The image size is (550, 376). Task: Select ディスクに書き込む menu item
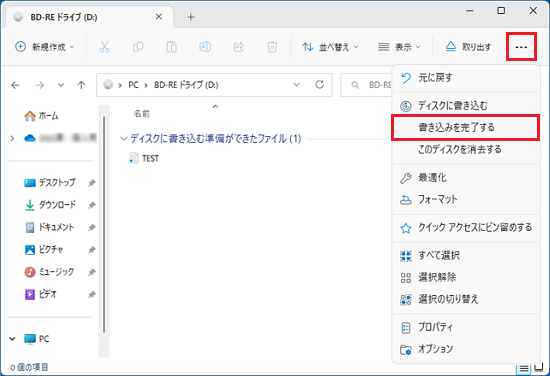pos(465,105)
